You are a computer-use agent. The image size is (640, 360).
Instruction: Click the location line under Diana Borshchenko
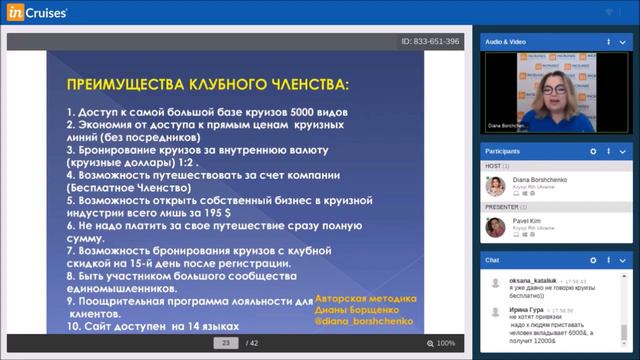tap(533, 187)
